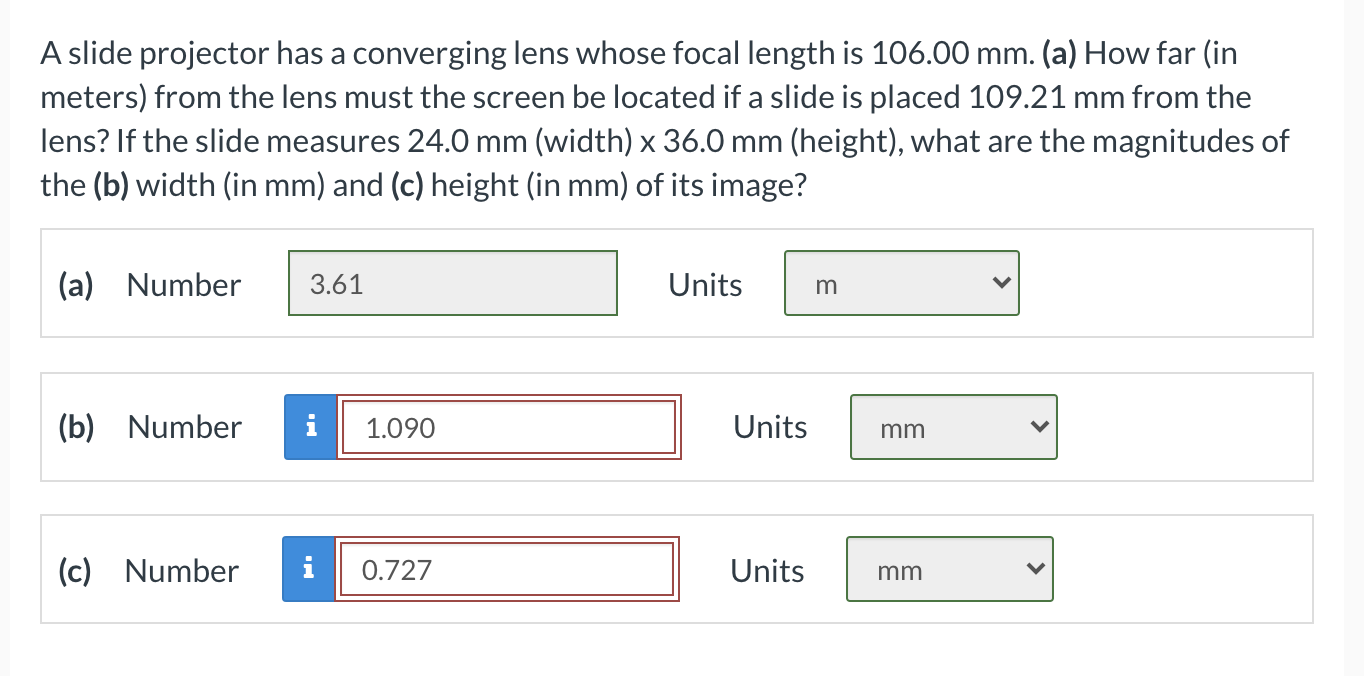Click the chevron on the (a) Units selector
1364x676 pixels.
(x=1001, y=283)
